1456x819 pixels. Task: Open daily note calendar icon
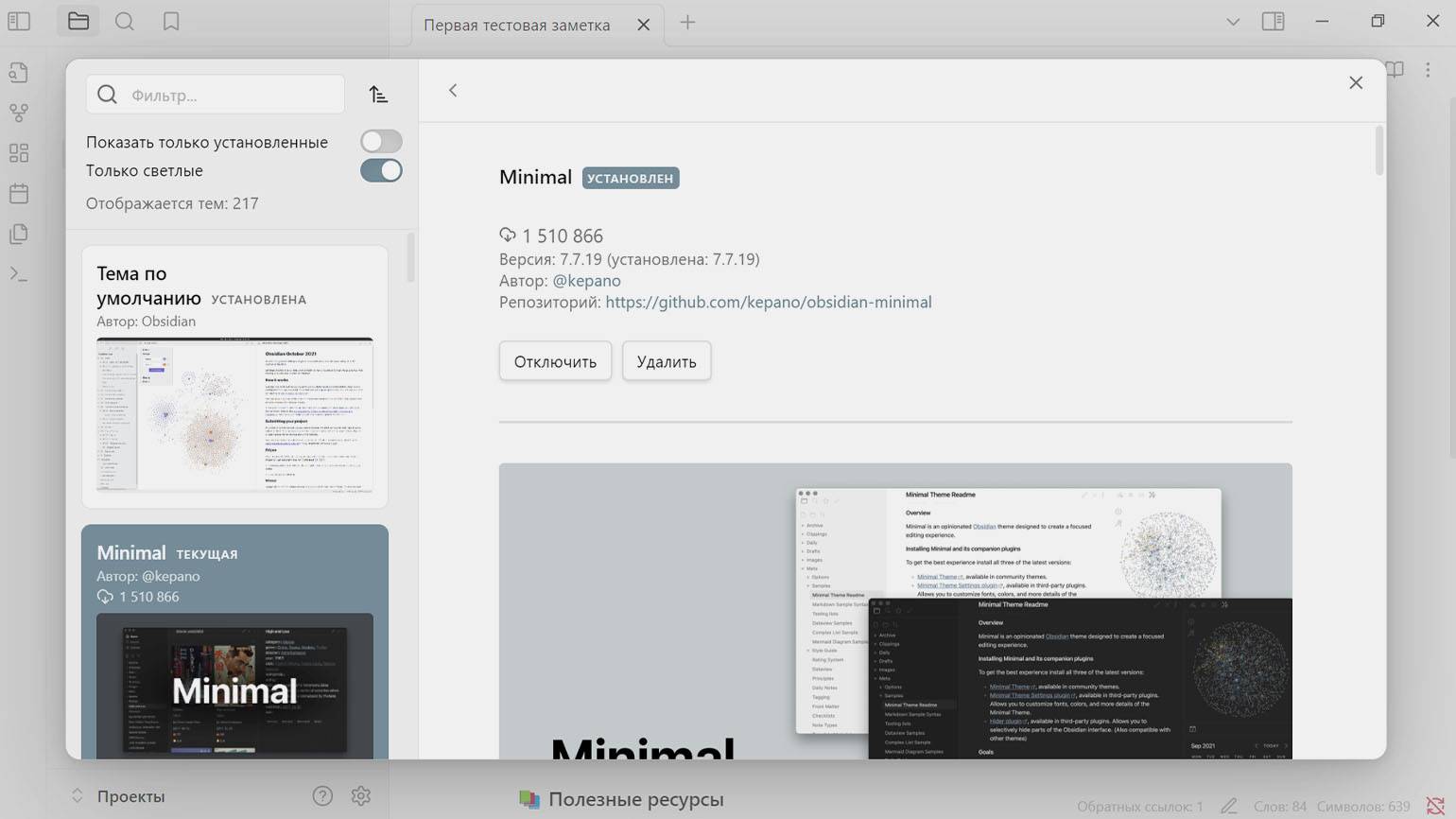coord(19,194)
